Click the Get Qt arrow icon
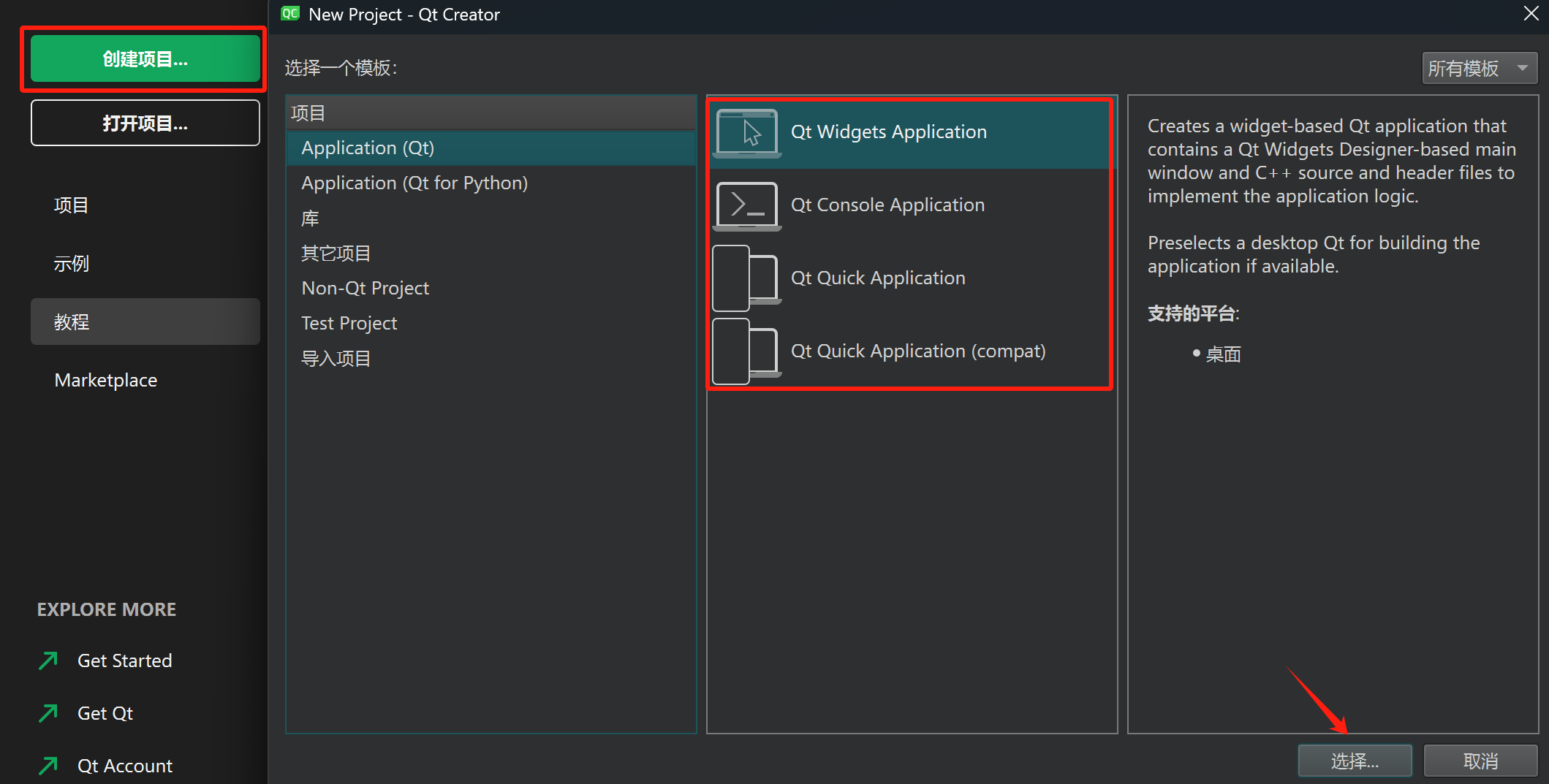This screenshot has height=784, width=1549. point(48,713)
